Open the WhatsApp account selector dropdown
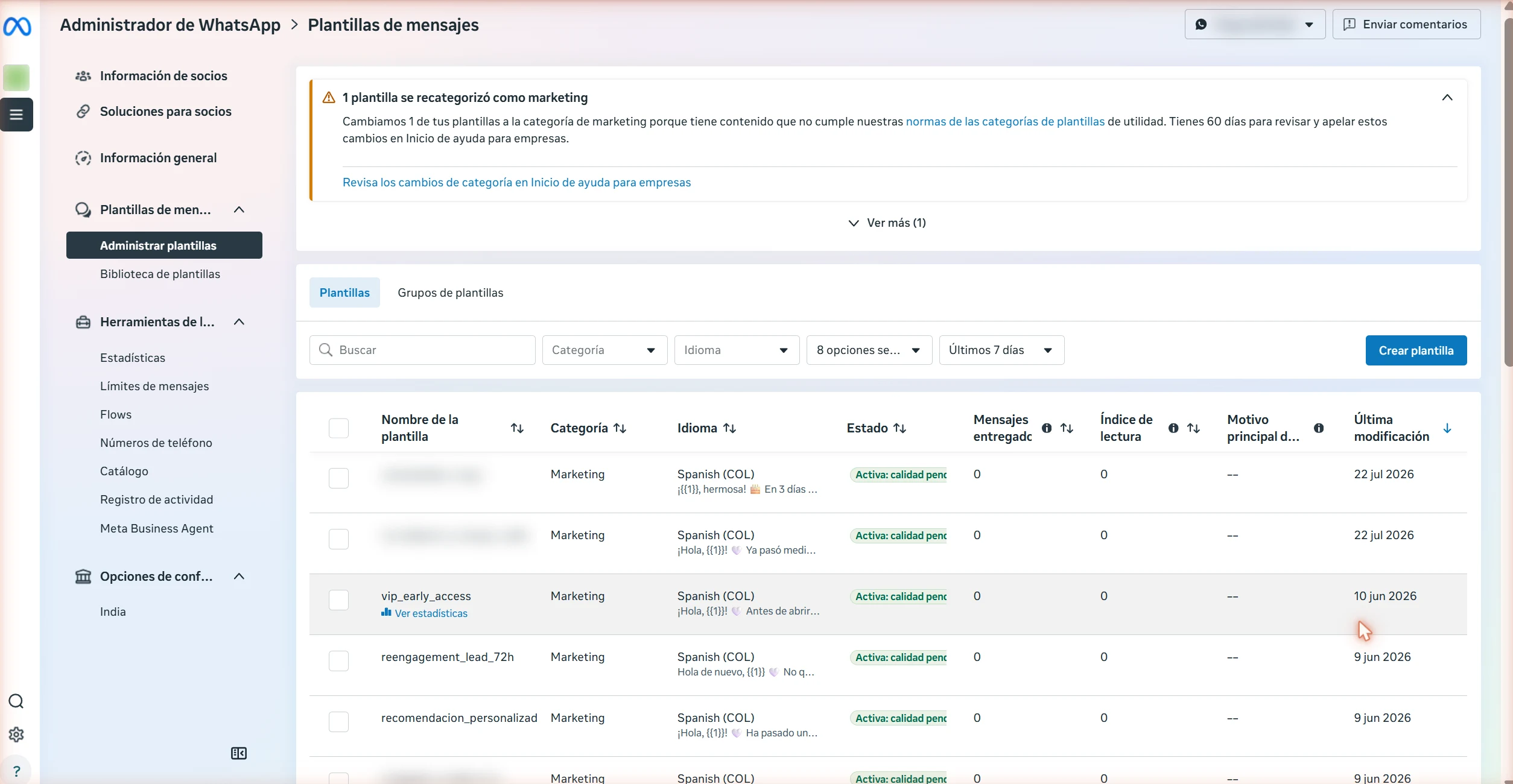This screenshot has height=784, width=1513. coord(1255,24)
